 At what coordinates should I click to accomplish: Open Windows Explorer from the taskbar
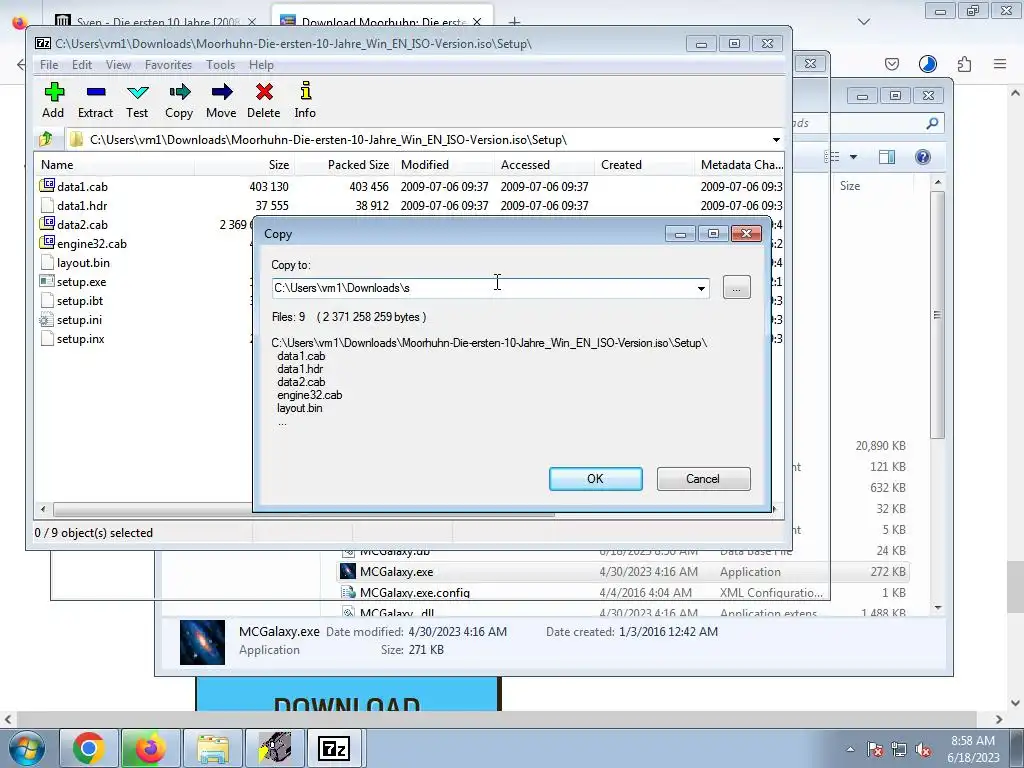click(x=212, y=748)
